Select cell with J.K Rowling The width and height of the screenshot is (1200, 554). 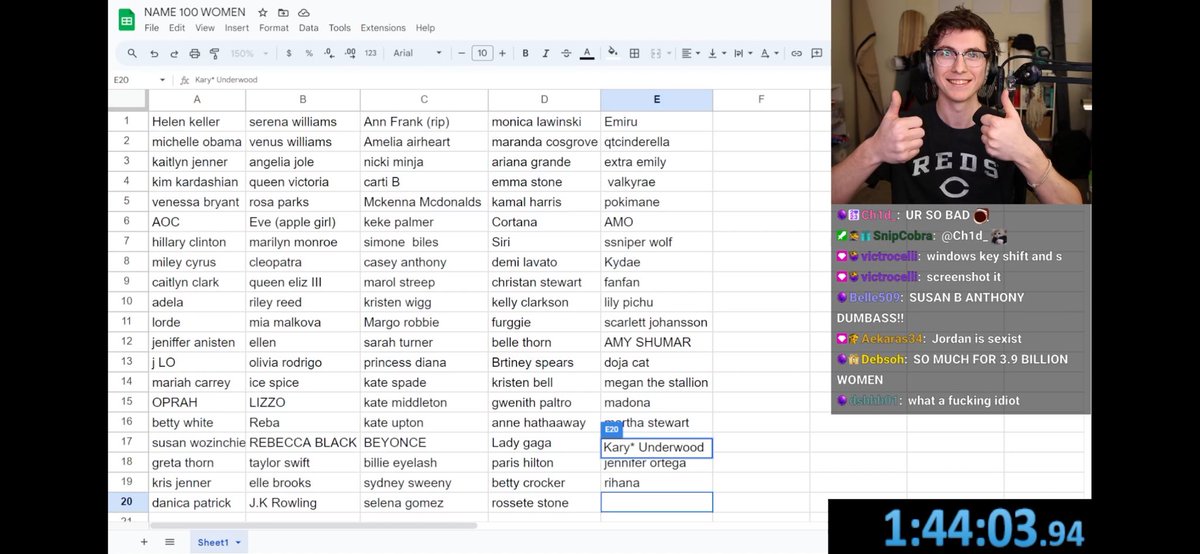click(303, 503)
